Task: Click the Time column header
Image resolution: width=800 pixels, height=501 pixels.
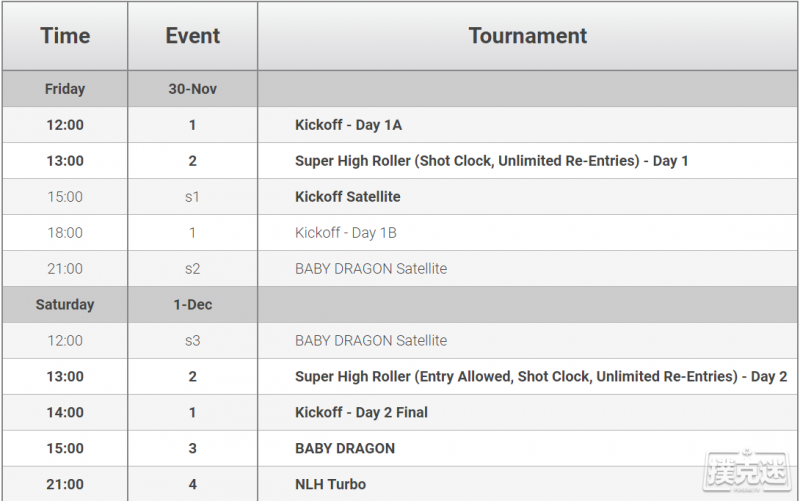Action: tap(65, 36)
